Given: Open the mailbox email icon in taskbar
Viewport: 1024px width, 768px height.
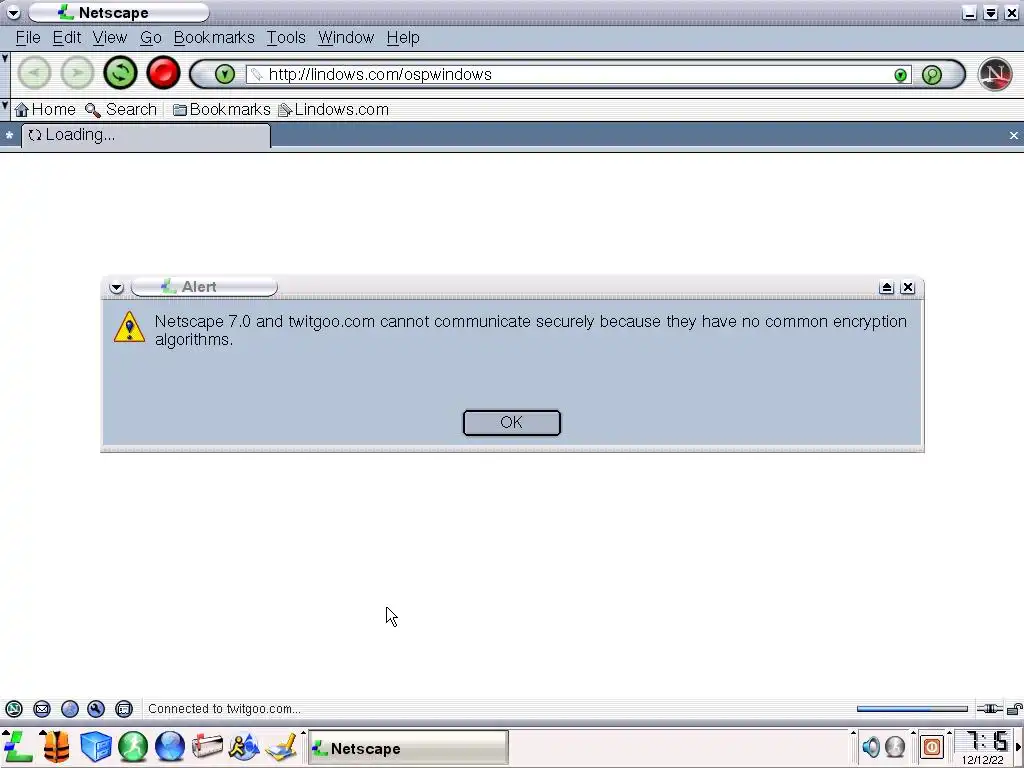Looking at the screenshot, I should coord(207,746).
